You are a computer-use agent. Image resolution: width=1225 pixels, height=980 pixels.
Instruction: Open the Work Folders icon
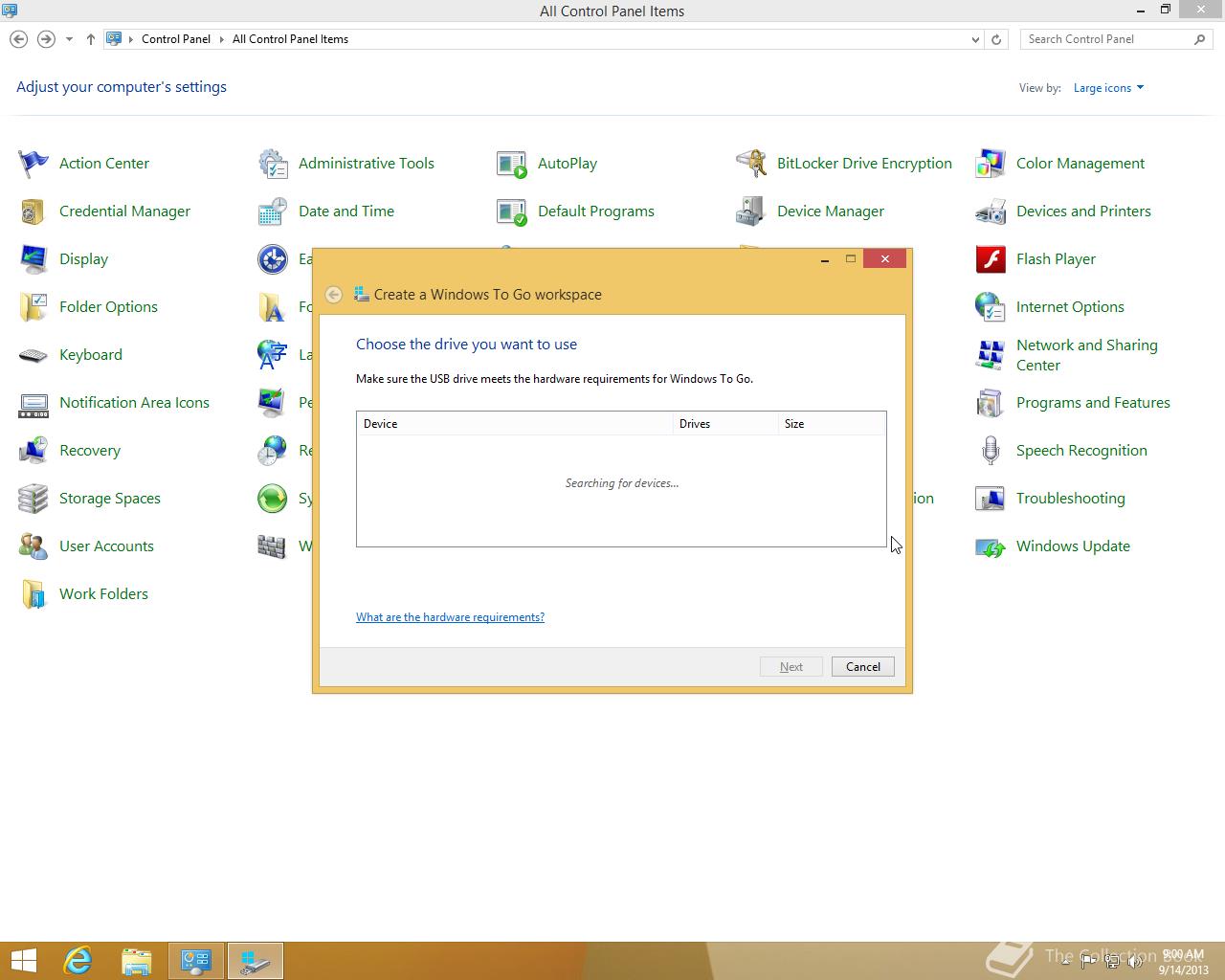tap(33, 594)
